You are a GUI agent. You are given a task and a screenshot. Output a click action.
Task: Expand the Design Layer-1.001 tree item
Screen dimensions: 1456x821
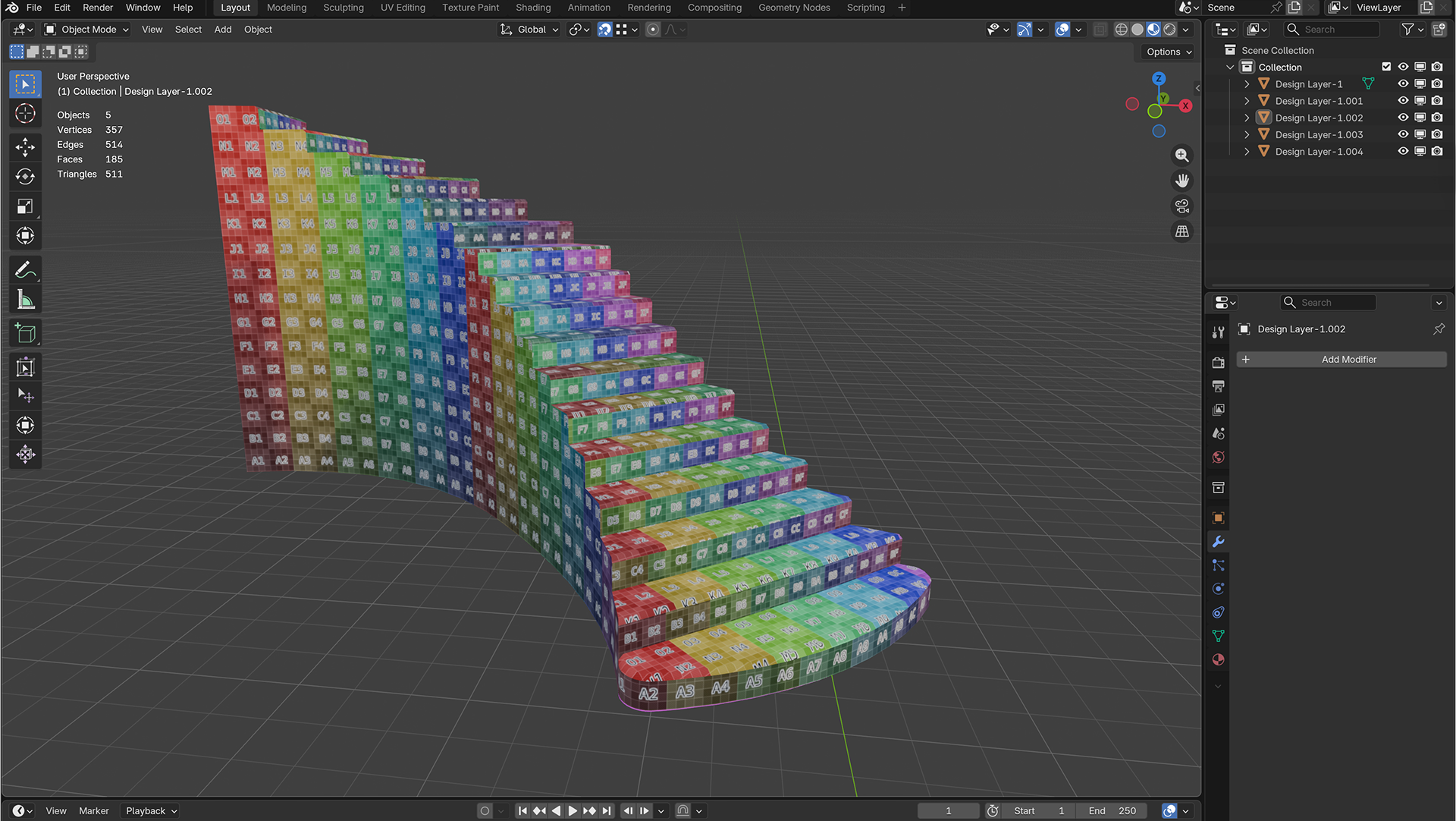1247,101
